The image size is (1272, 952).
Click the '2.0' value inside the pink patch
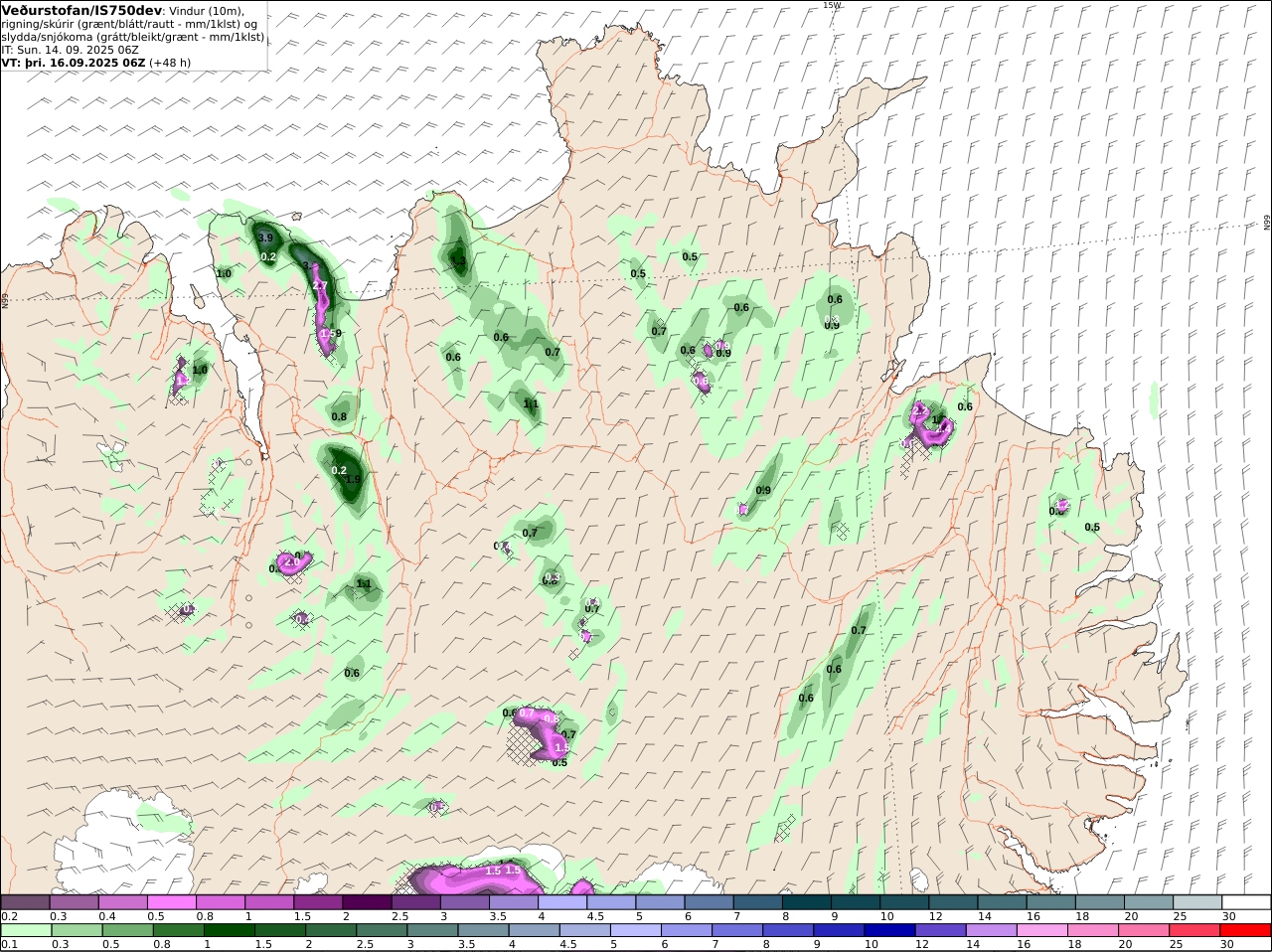[292, 561]
